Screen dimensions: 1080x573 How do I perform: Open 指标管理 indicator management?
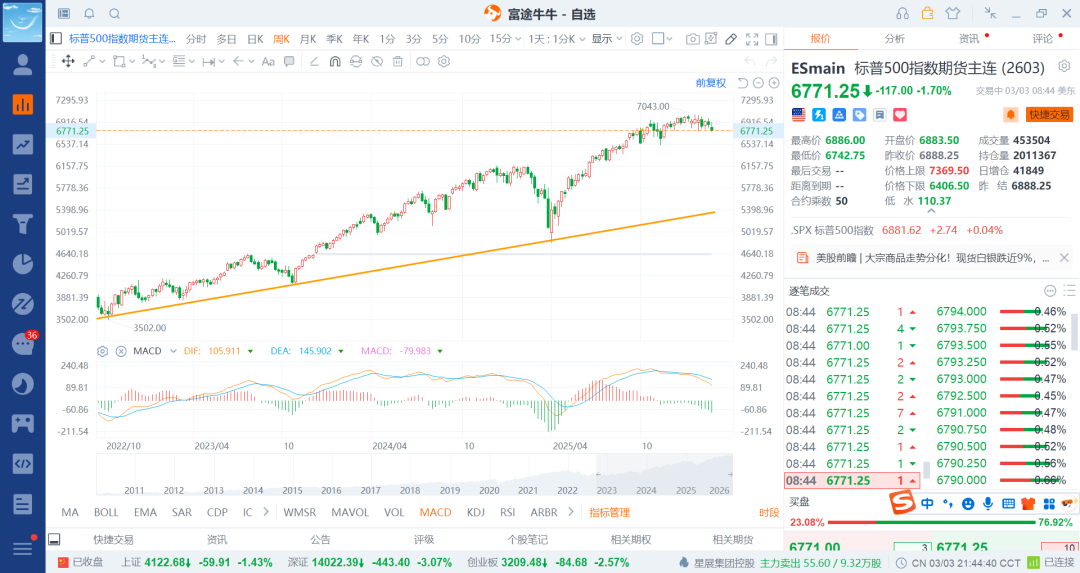coord(610,512)
